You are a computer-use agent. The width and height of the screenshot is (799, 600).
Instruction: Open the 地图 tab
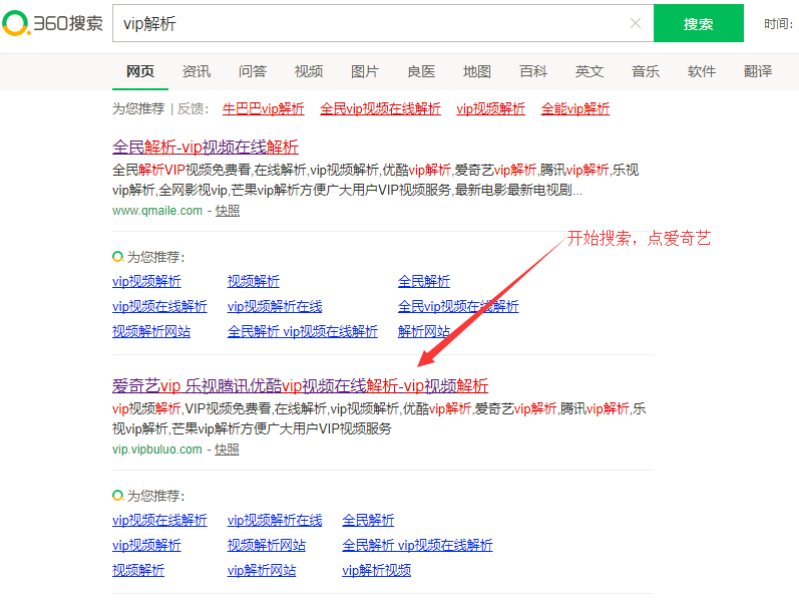[x=477, y=71]
